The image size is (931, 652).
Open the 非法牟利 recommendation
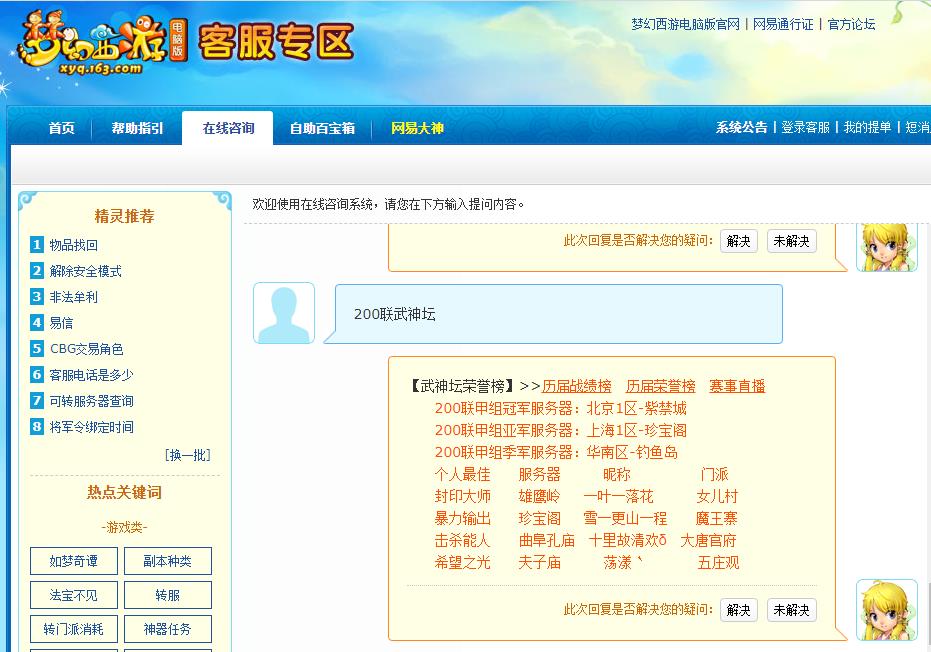[74, 297]
